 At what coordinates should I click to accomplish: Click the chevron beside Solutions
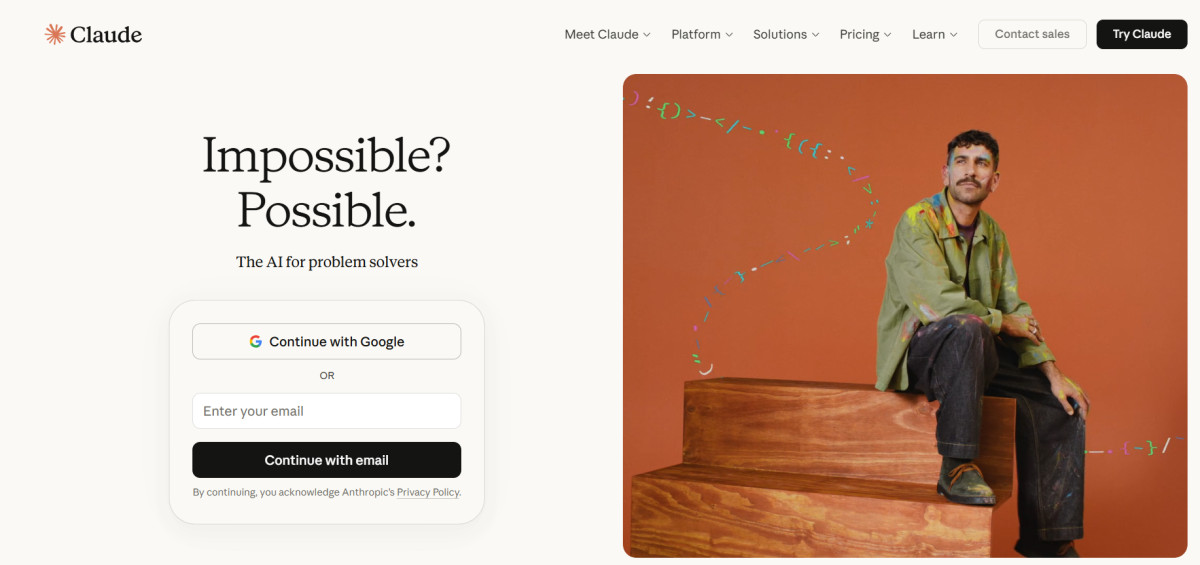[x=815, y=35]
